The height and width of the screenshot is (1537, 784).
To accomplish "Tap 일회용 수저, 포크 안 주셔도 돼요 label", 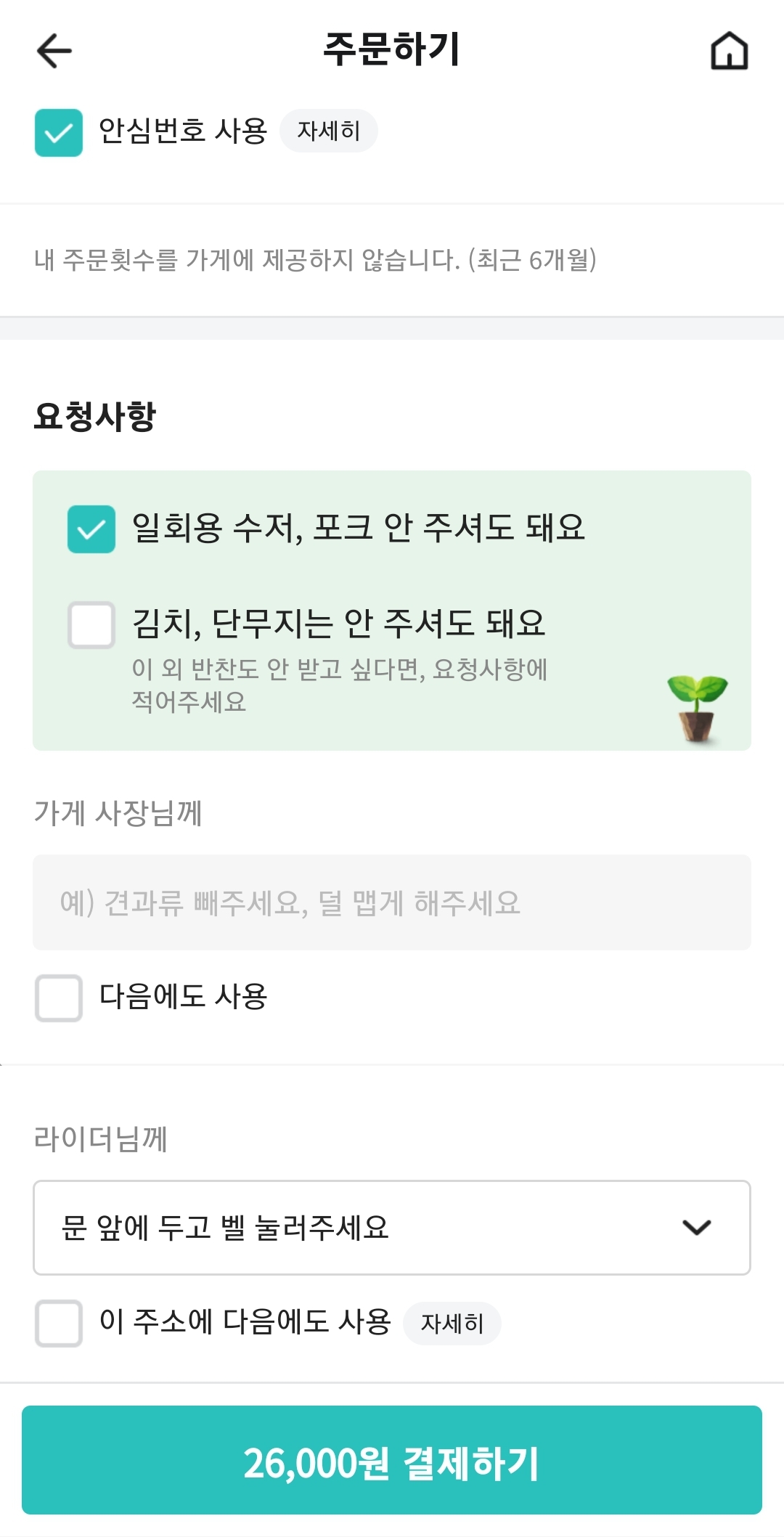I will pyautogui.click(x=358, y=528).
